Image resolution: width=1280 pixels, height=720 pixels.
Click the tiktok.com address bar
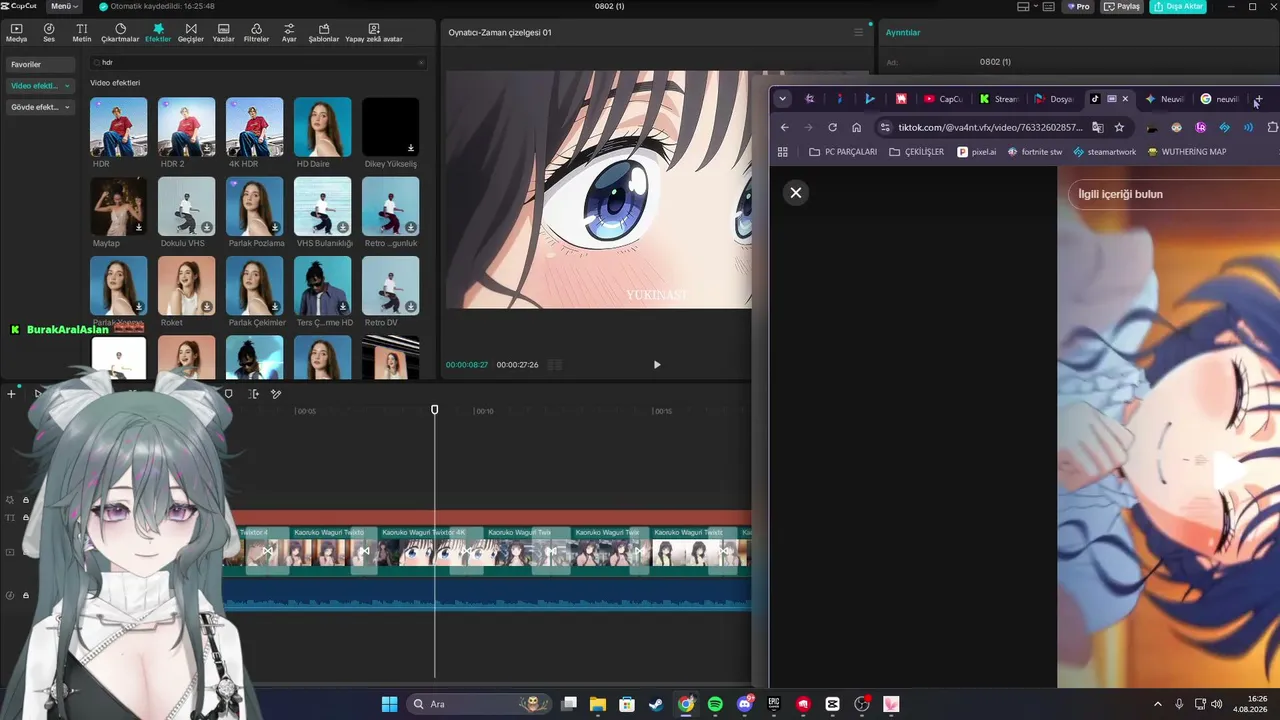992,127
